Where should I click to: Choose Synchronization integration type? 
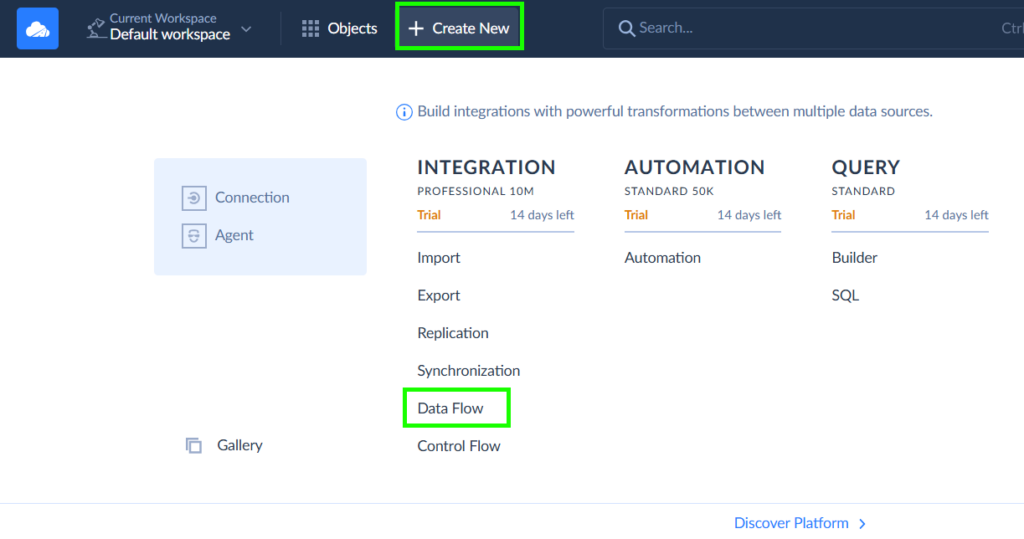tap(469, 371)
